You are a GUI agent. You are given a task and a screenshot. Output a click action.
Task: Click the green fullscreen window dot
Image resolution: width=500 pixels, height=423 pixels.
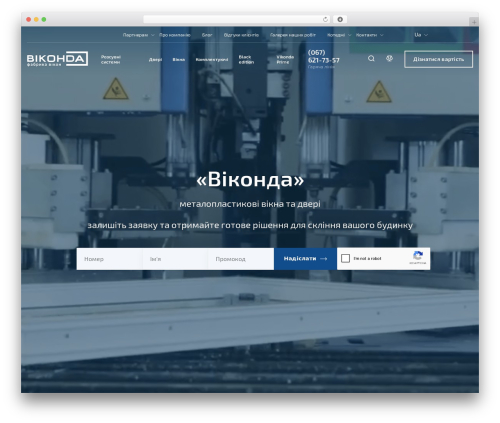click(44, 20)
